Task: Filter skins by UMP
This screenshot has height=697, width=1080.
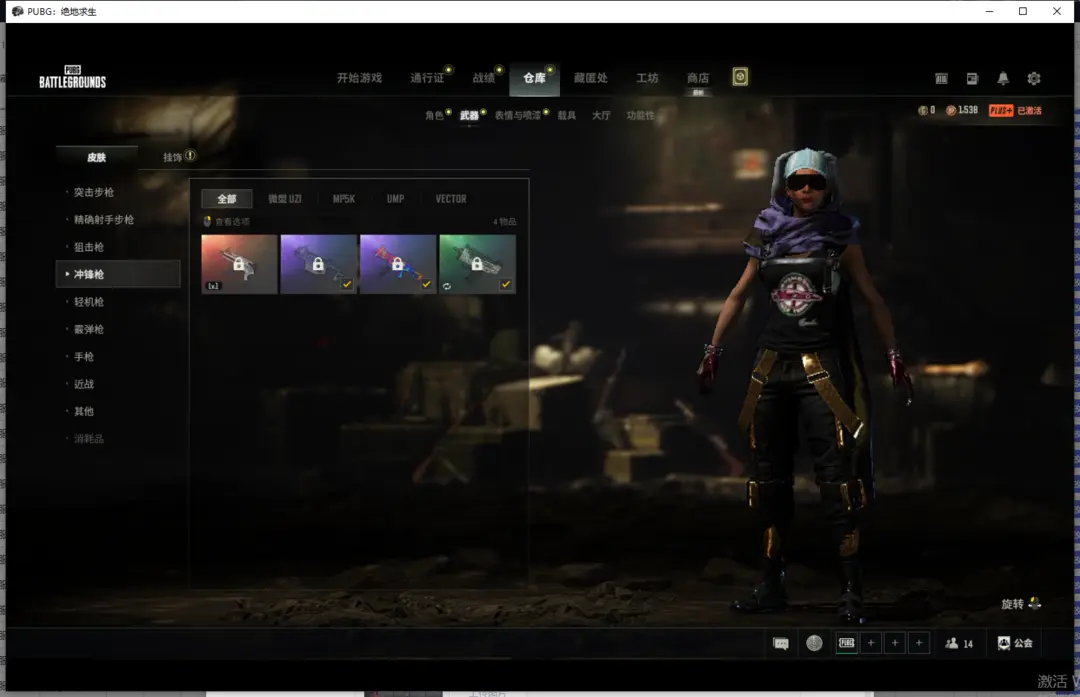Action: pos(395,198)
